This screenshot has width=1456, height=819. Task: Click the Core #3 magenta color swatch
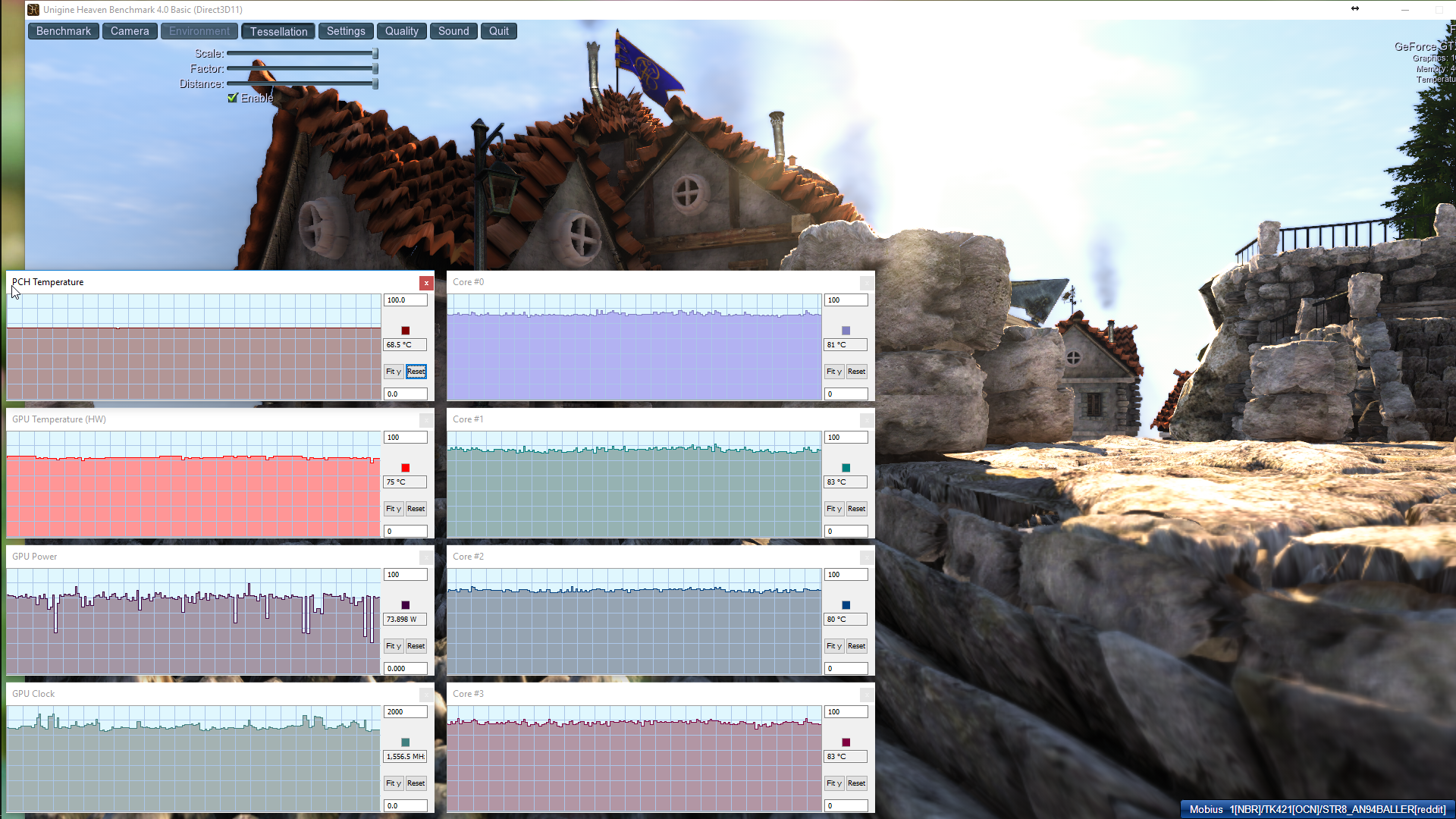(846, 742)
